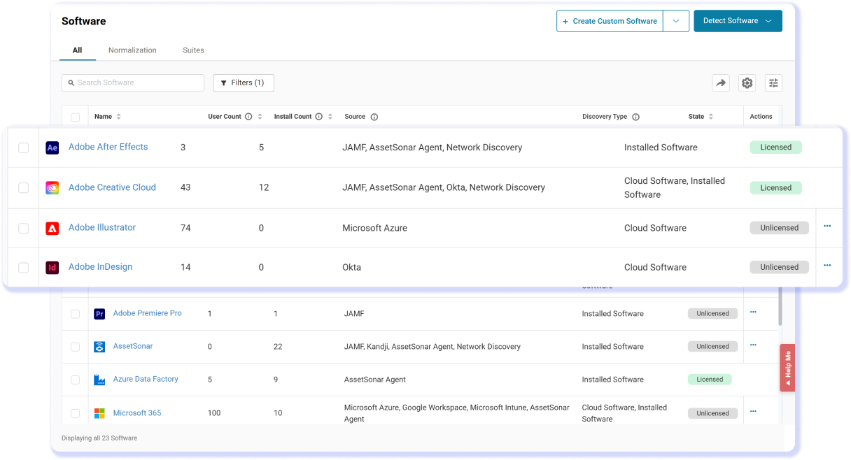Open actions menu for AssetSonar row
The width and height of the screenshot is (851, 460).
(x=753, y=345)
